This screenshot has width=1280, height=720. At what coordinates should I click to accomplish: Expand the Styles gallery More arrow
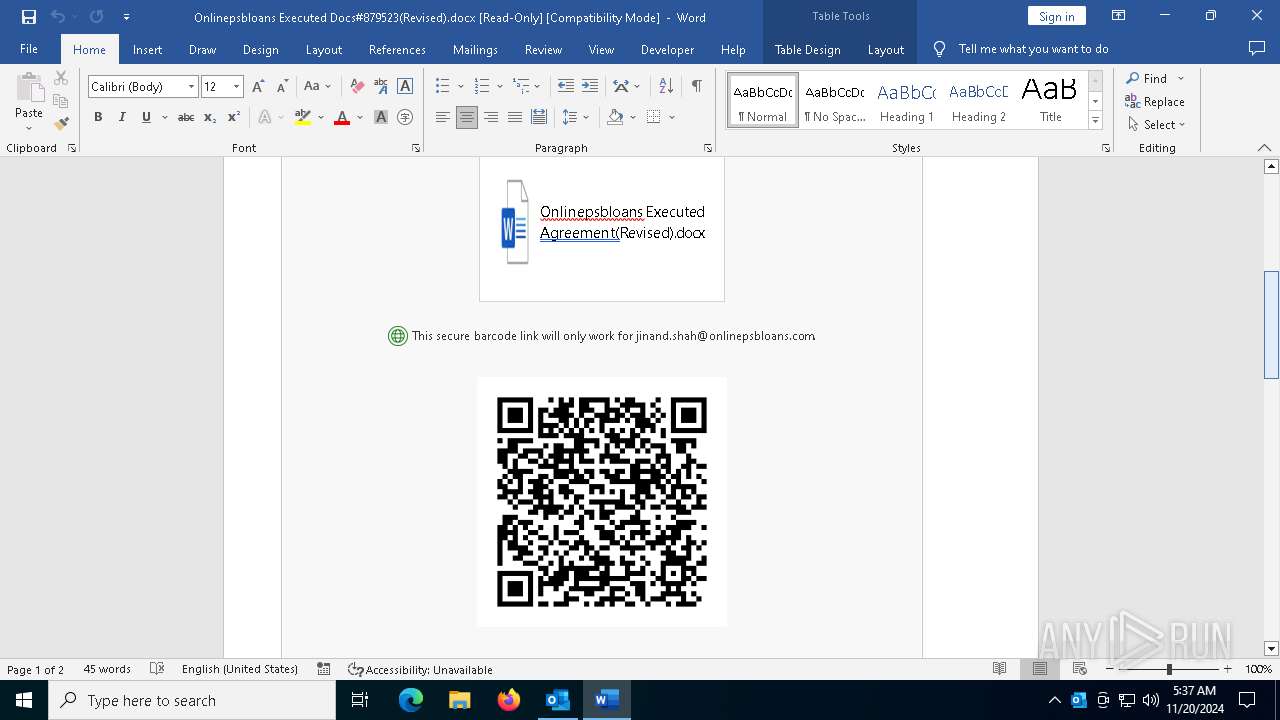[1096, 121]
